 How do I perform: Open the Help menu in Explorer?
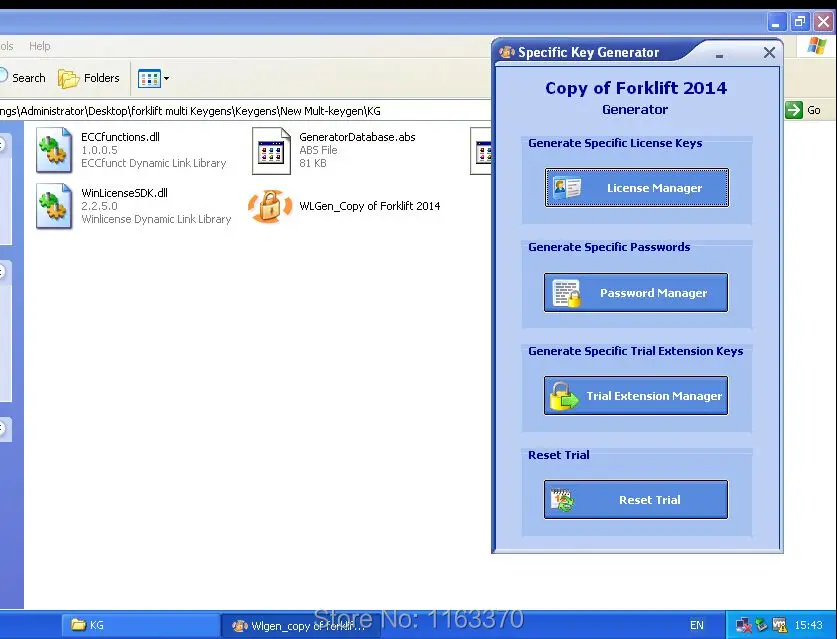pyautogui.click(x=40, y=46)
